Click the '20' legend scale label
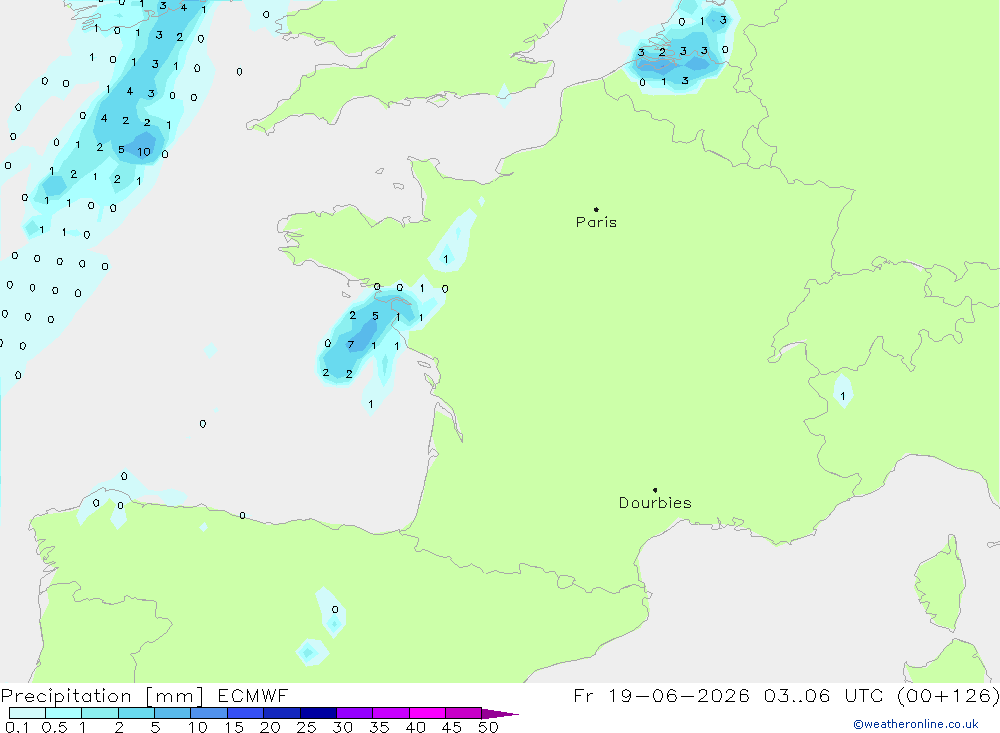Image resolution: width=1000 pixels, height=733 pixels. click(270, 727)
